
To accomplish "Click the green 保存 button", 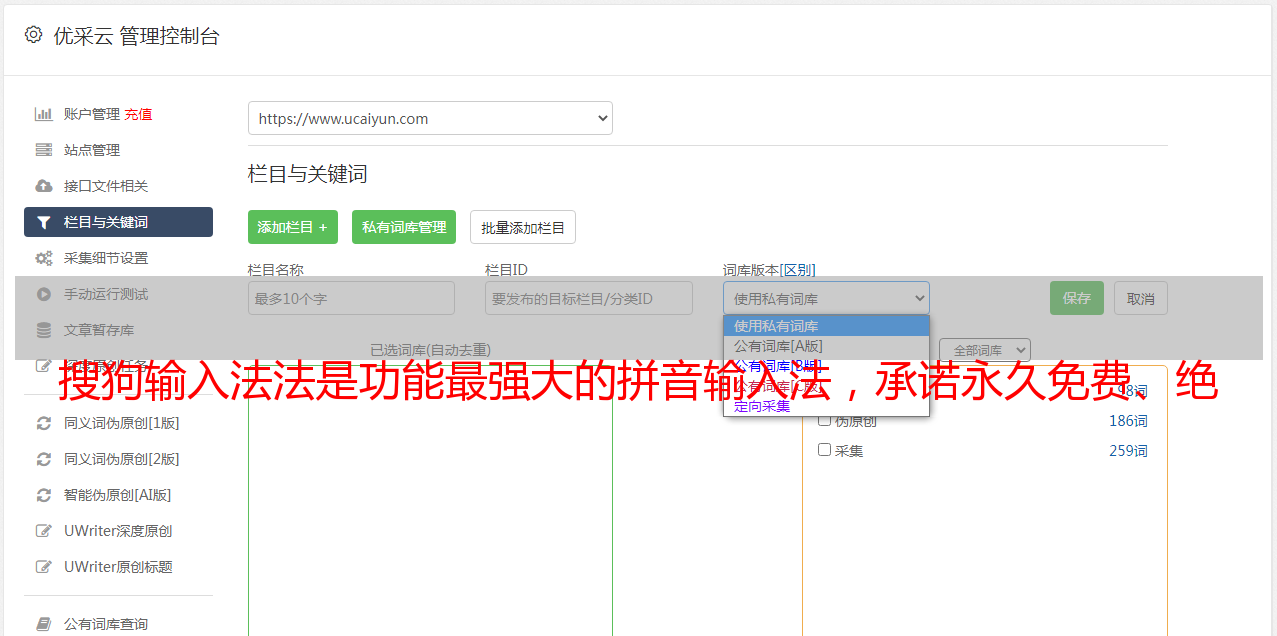I will 1077,298.
